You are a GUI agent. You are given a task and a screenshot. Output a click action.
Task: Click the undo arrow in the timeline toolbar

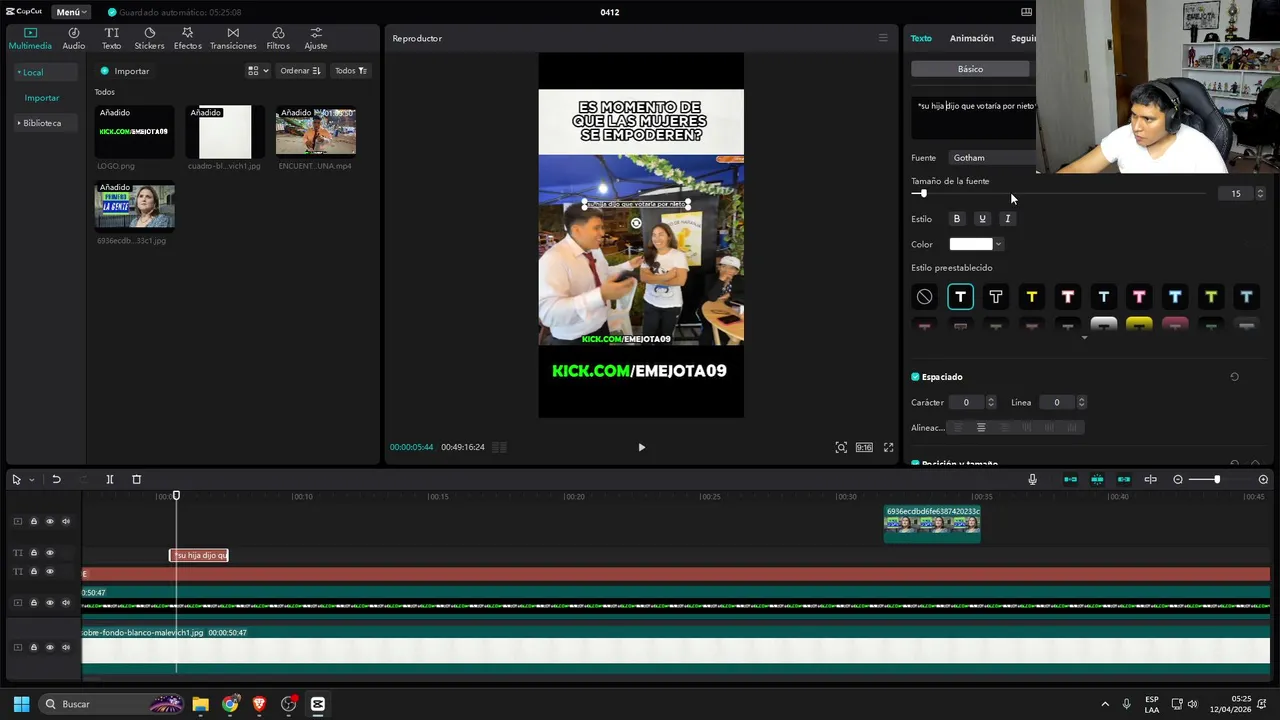56,480
